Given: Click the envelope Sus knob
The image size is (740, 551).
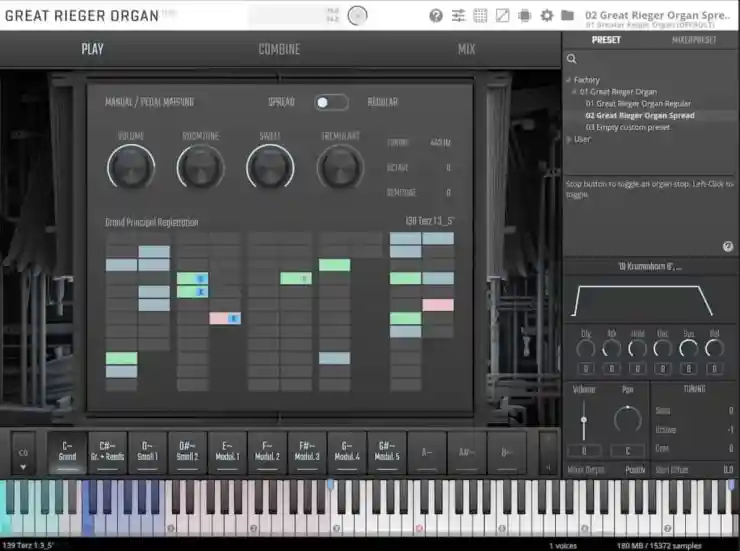Looking at the screenshot, I should point(689,349).
